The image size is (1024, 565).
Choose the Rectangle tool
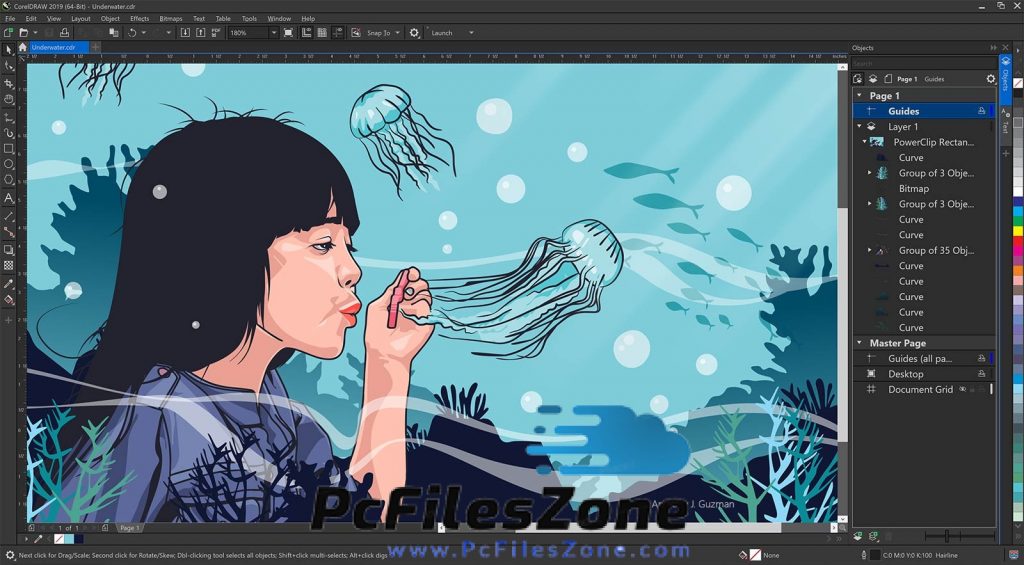pyautogui.click(x=9, y=148)
